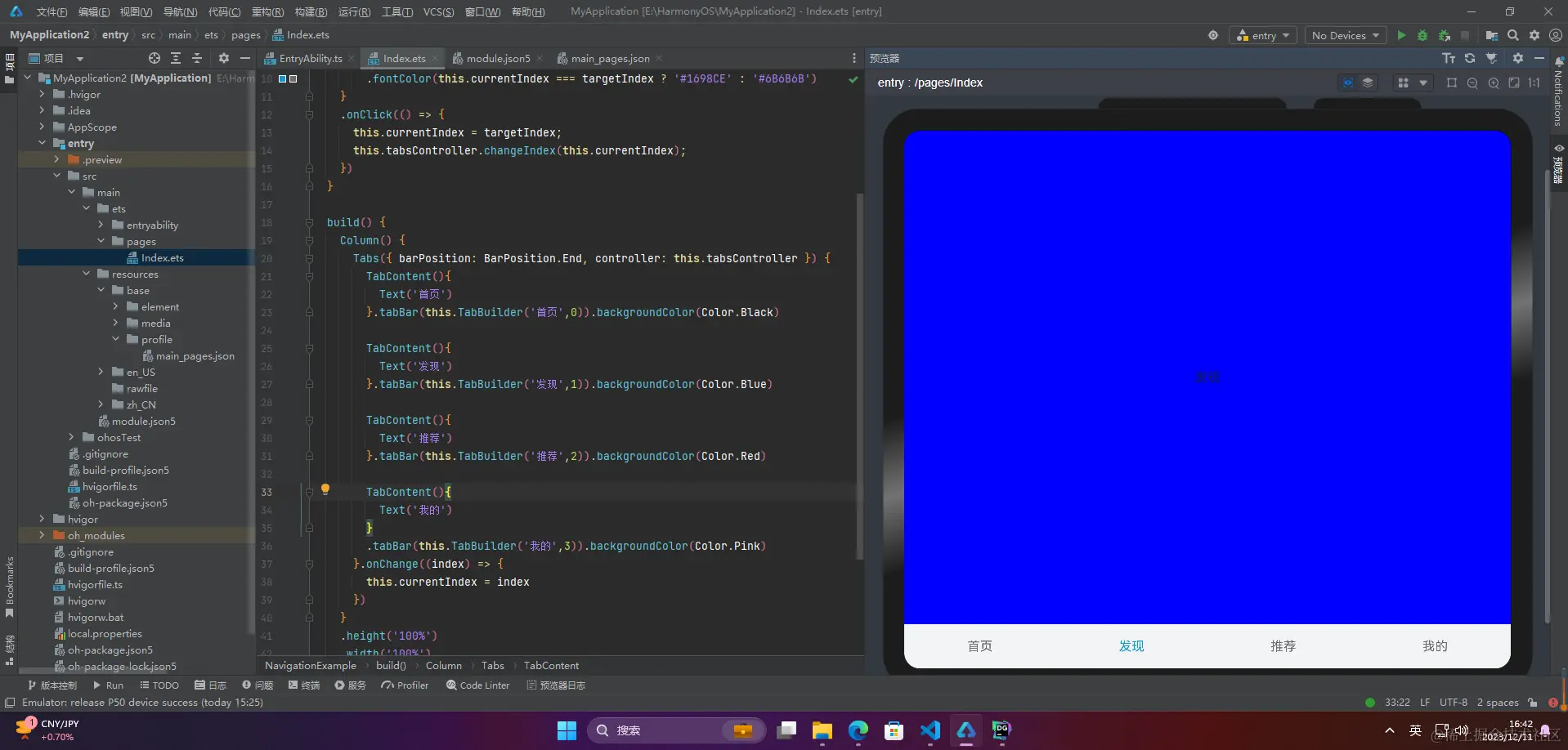This screenshot has height=750, width=1568.
Task: Expand all items in project panel
Action: click(x=176, y=58)
